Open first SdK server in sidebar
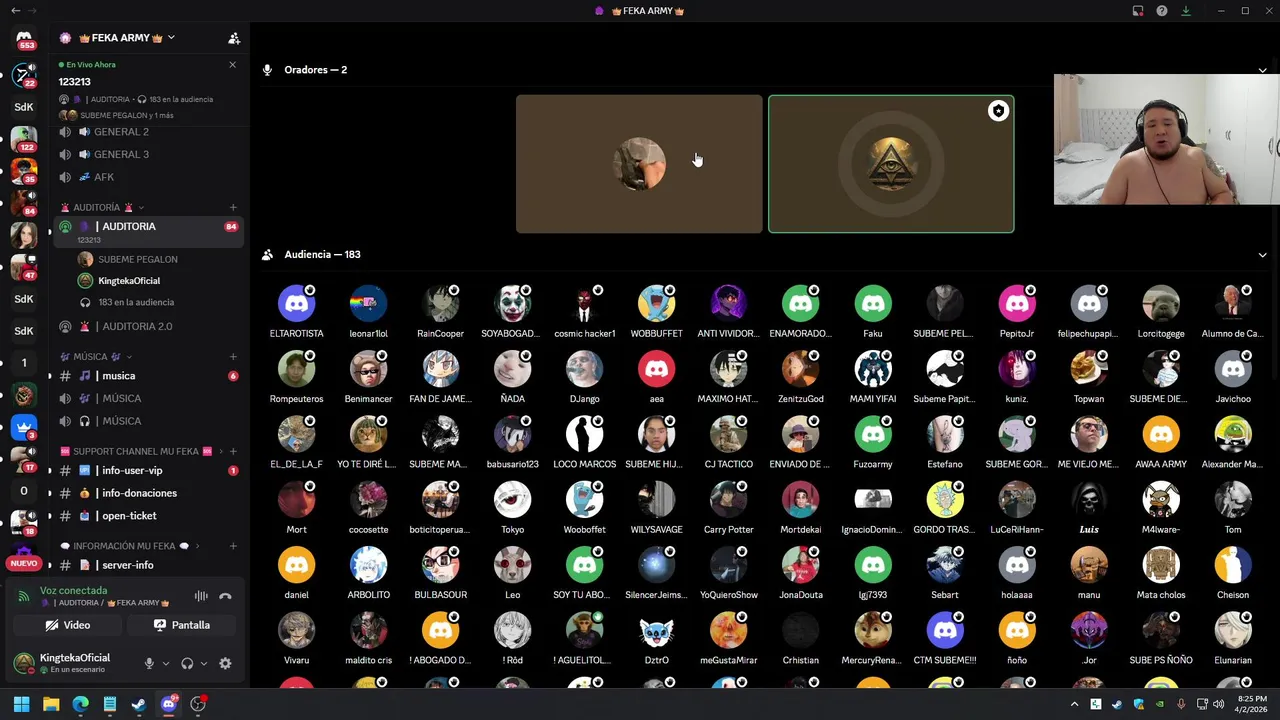 tap(24, 107)
